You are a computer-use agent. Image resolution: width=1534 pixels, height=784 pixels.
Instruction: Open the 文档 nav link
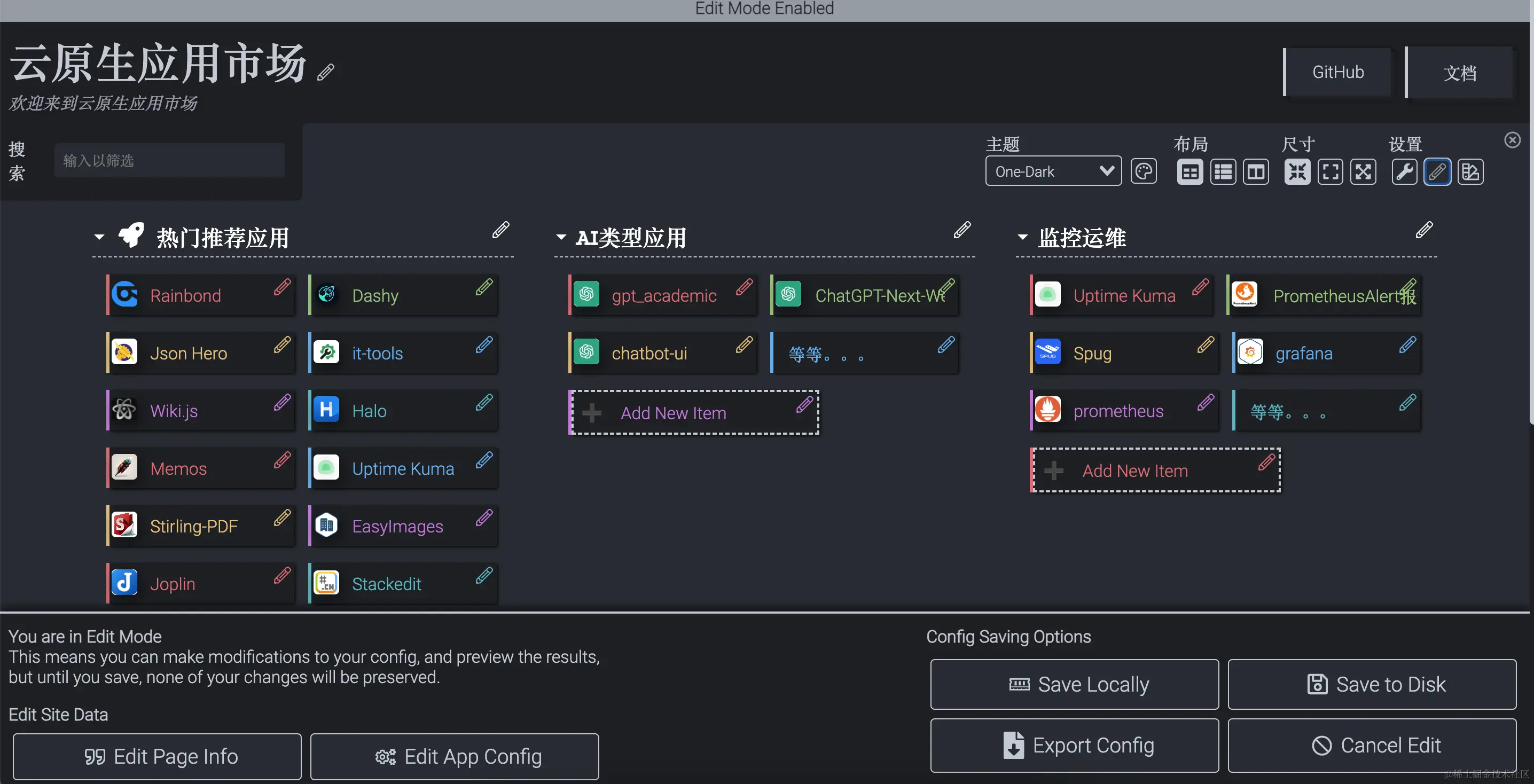pyautogui.click(x=1460, y=73)
